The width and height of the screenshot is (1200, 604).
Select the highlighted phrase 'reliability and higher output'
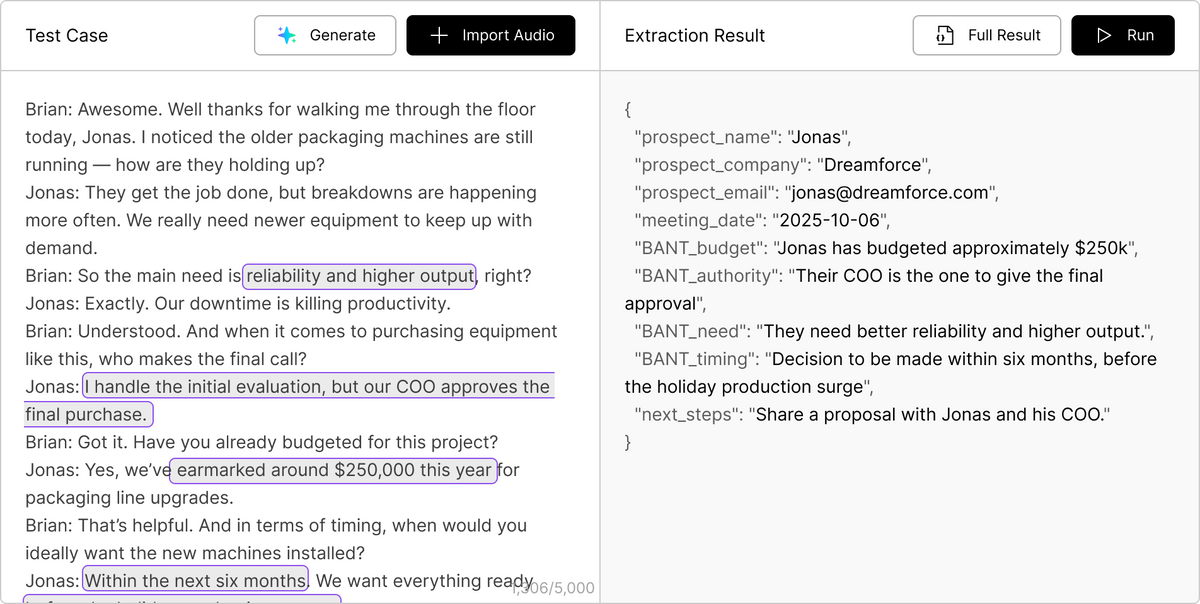coord(358,276)
